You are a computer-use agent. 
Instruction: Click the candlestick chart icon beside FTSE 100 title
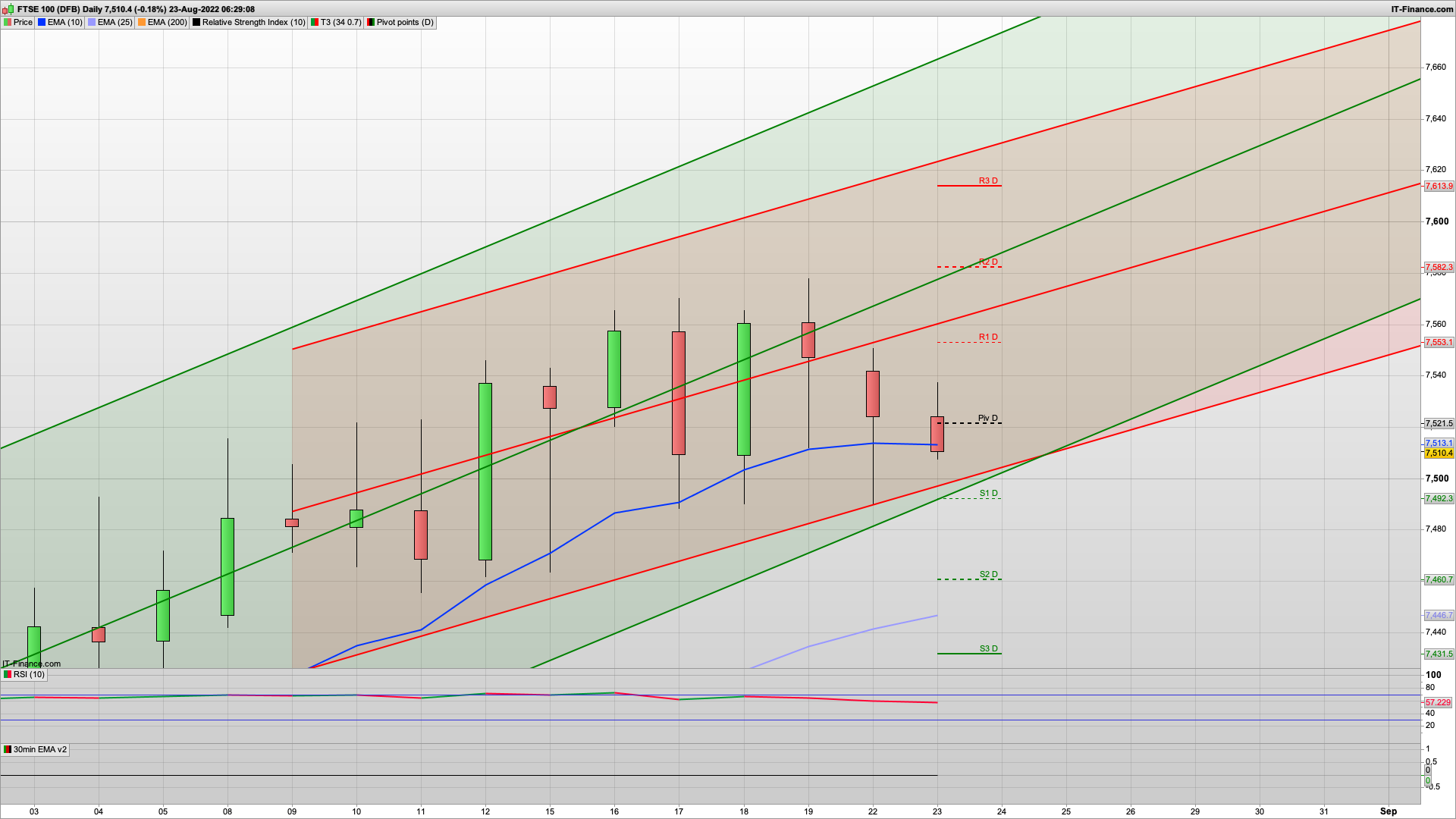(x=8, y=9)
